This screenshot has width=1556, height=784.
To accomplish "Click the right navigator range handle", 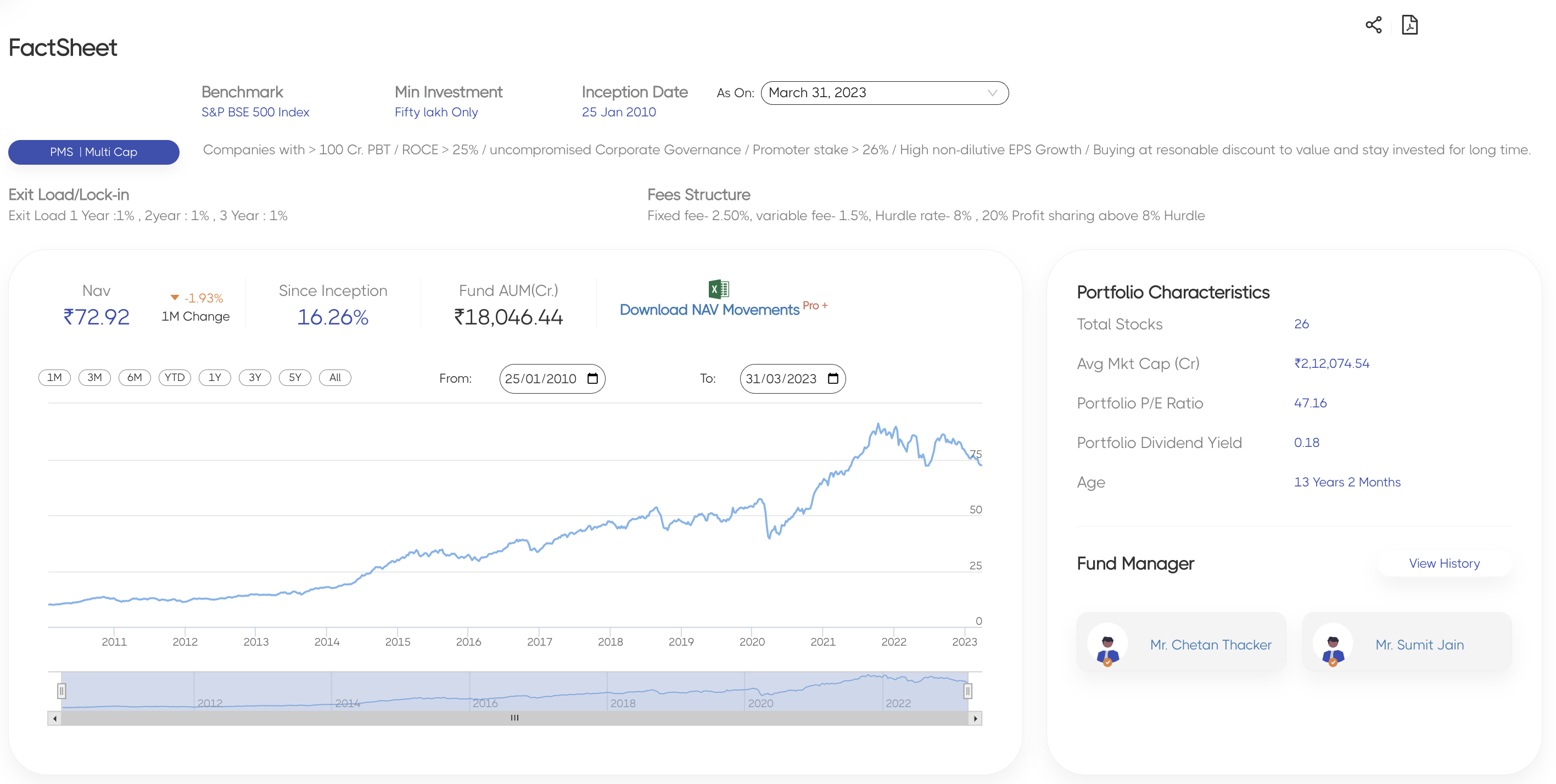I will 967,691.
